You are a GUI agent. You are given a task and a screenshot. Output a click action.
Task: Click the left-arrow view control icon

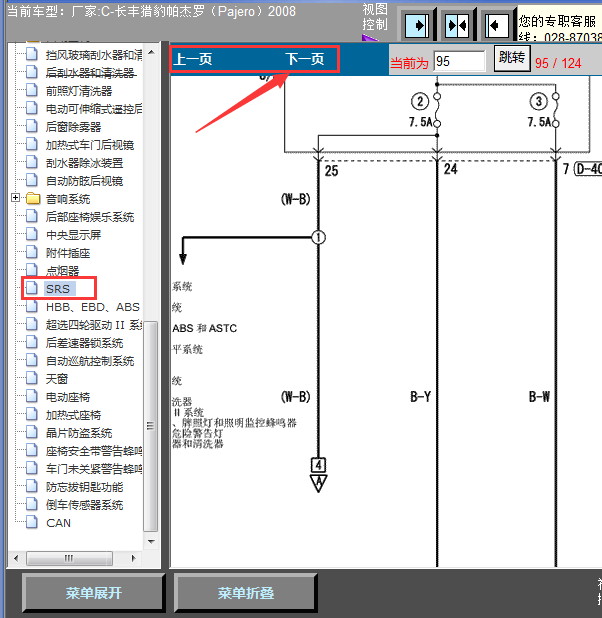tap(496, 26)
